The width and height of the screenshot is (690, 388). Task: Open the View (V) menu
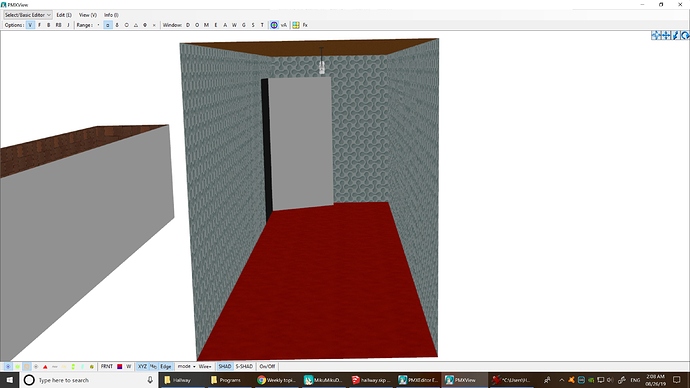click(x=88, y=15)
